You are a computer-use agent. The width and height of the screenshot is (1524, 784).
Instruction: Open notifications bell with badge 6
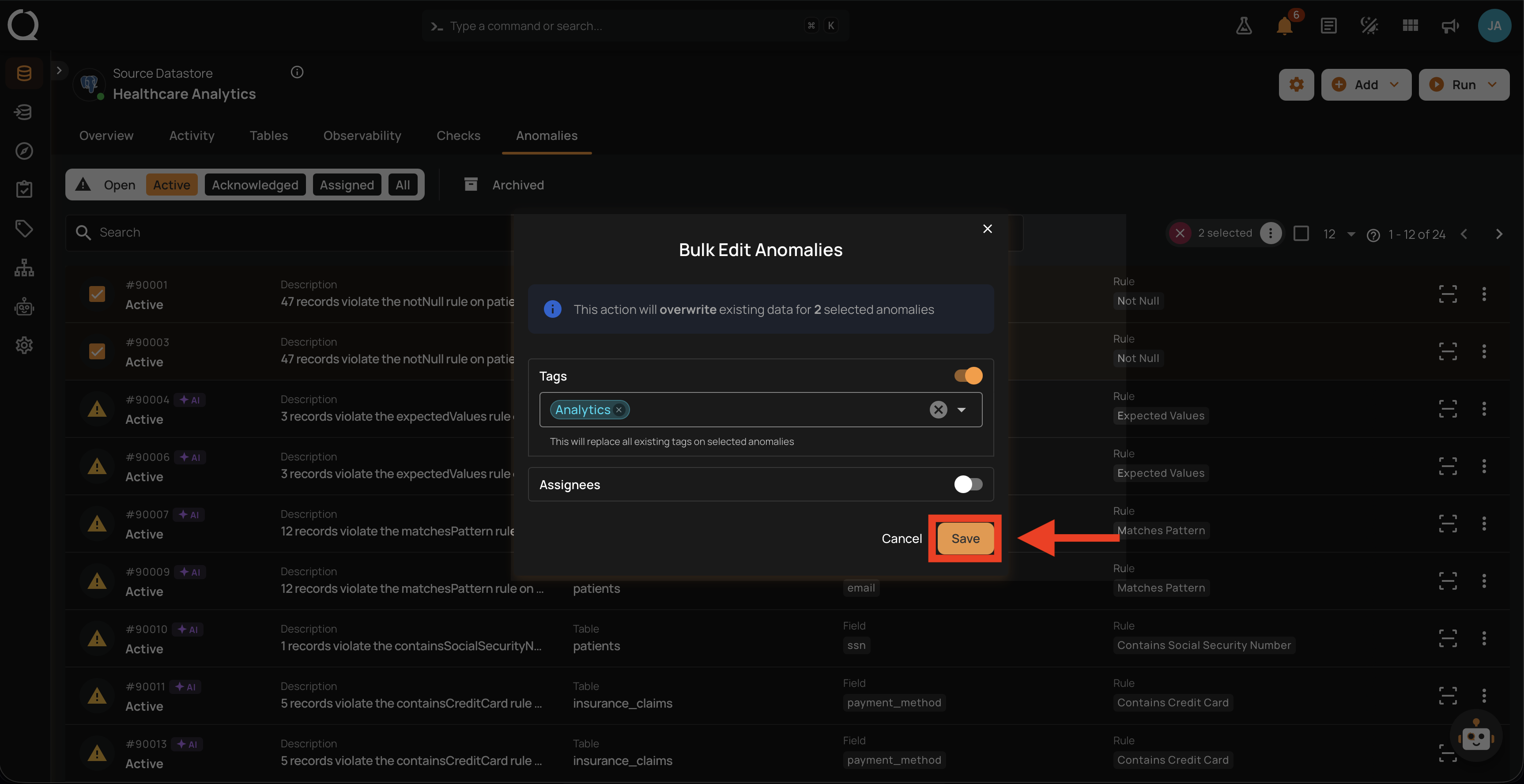(1284, 26)
